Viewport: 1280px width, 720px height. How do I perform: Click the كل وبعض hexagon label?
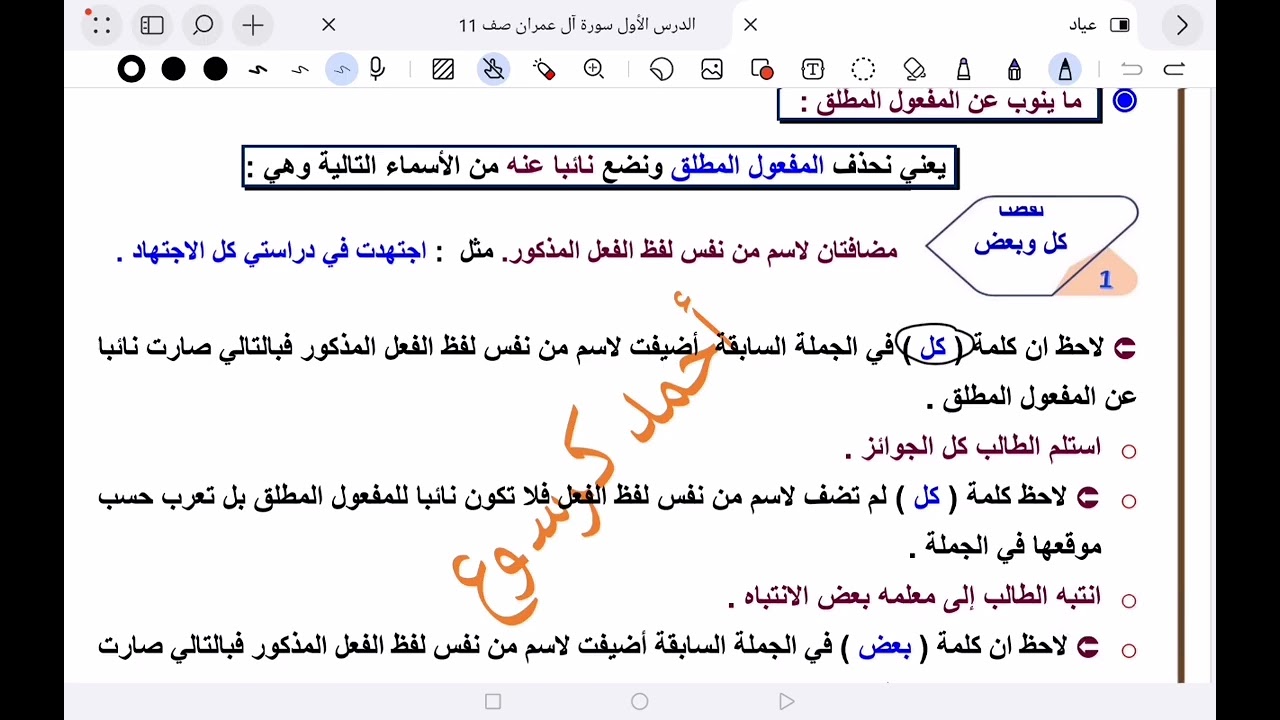pyautogui.click(x=1021, y=243)
